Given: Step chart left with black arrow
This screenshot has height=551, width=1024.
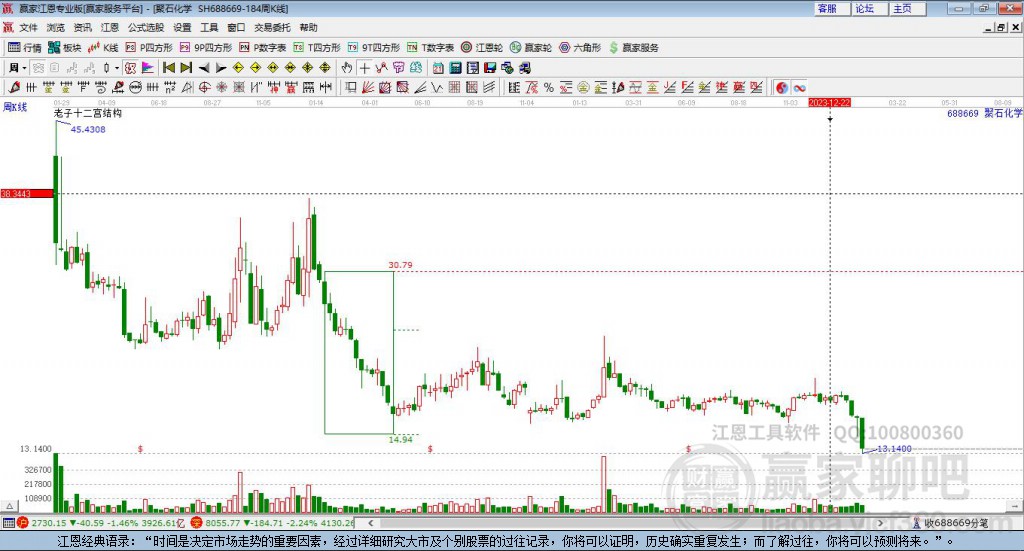Looking at the screenshot, I should tap(204, 68).
